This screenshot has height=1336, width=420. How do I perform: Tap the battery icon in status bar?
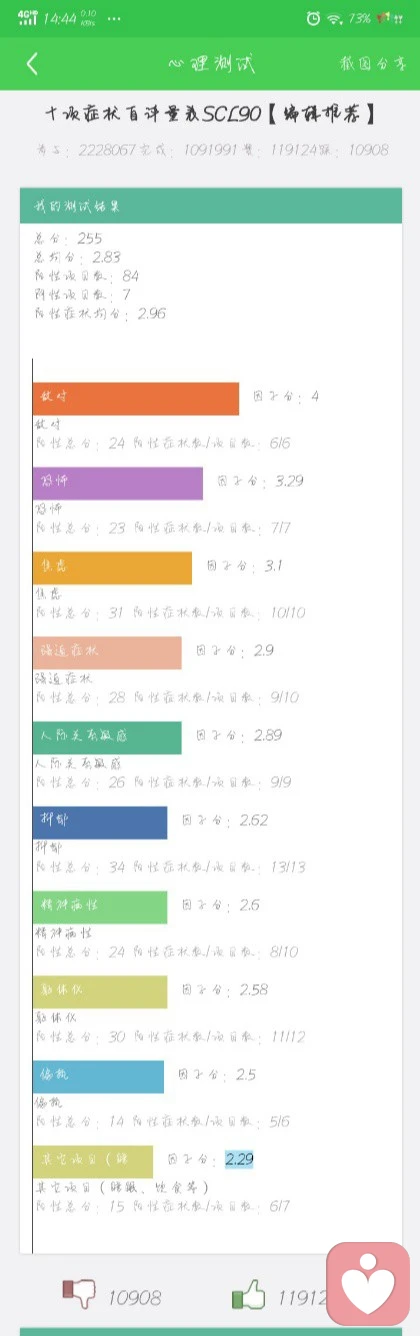click(387, 19)
